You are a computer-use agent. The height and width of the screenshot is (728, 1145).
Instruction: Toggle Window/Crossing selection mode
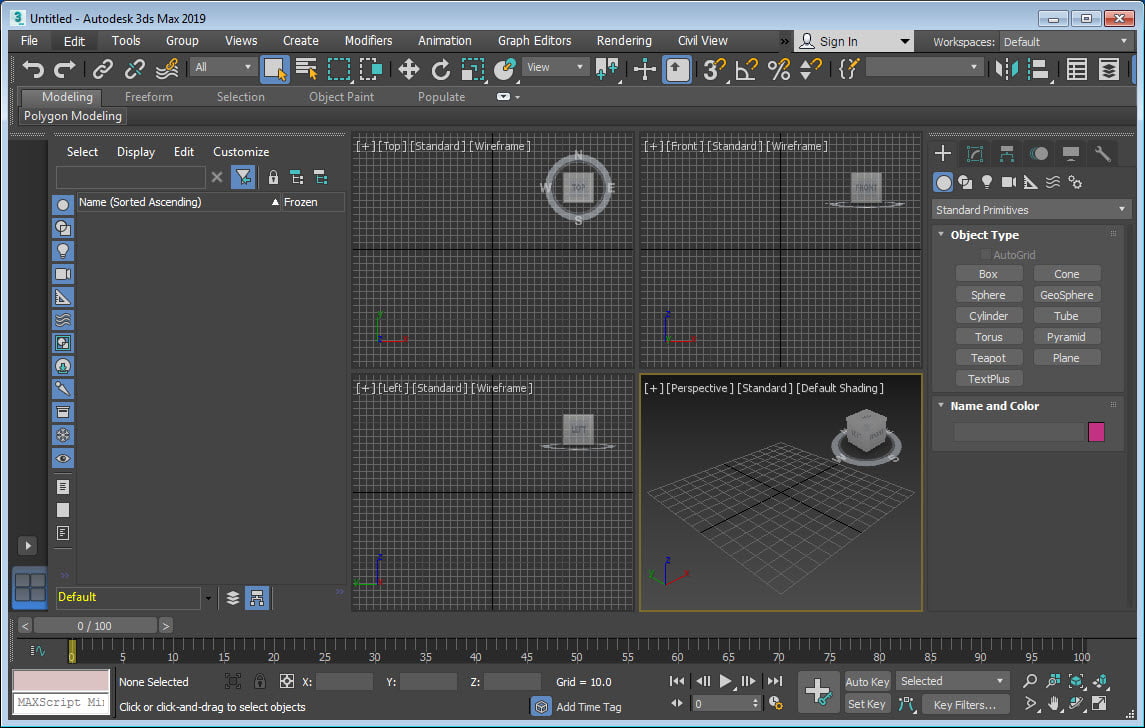[371, 69]
